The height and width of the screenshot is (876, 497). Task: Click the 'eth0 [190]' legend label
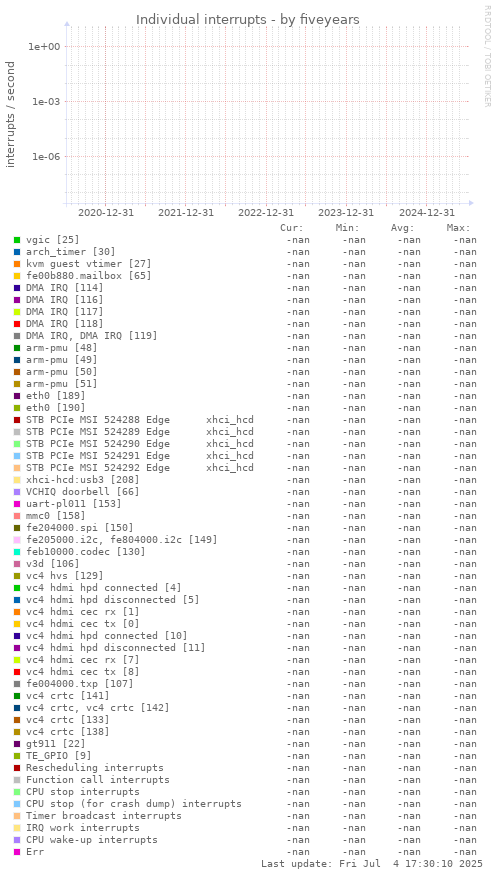point(56,408)
